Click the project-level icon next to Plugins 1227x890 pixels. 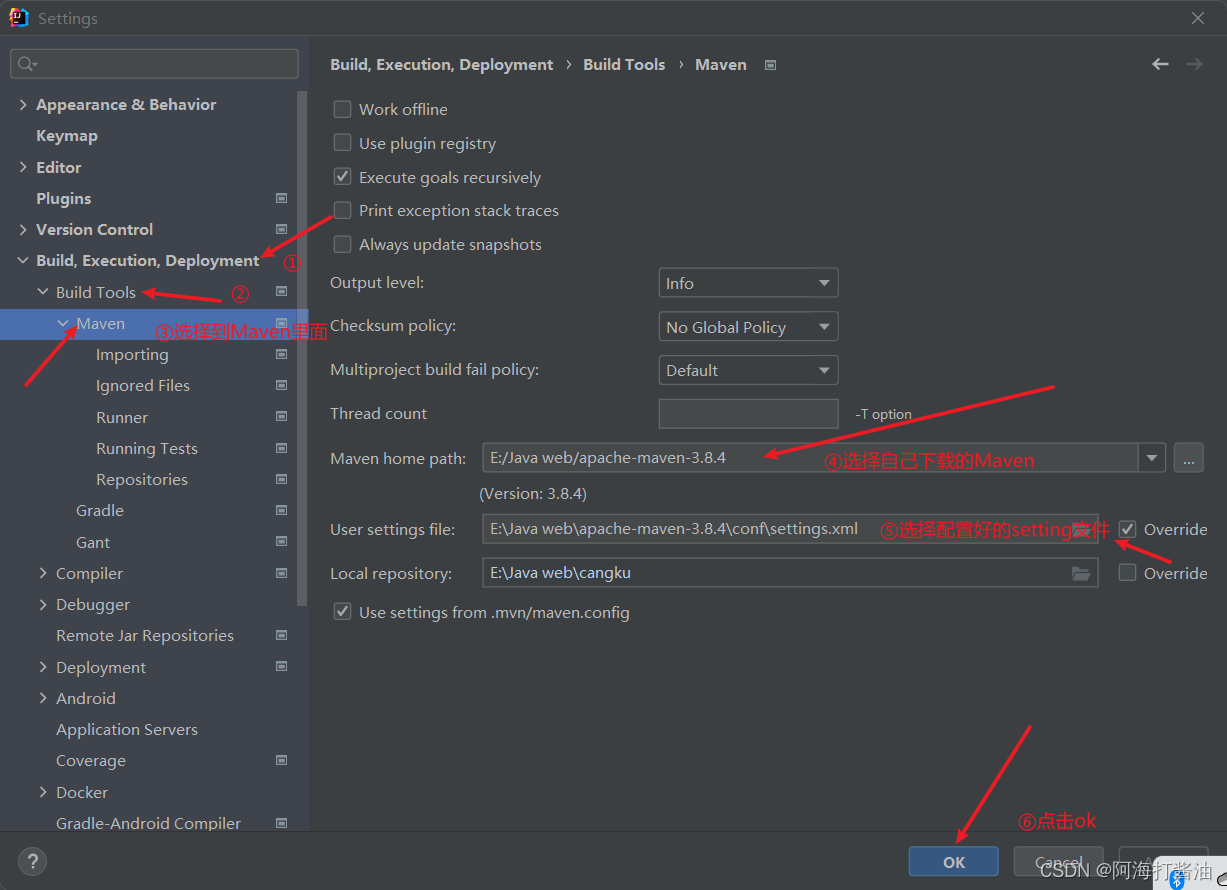click(281, 198)
